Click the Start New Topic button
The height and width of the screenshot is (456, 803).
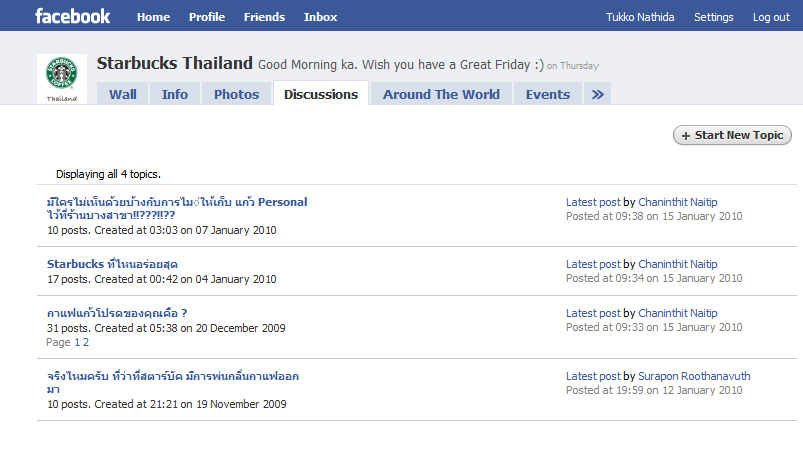(x=732, y=135)
